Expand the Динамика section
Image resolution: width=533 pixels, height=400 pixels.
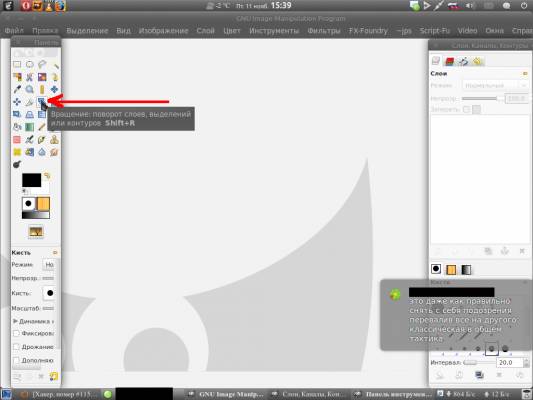click(x=15, y=321)
